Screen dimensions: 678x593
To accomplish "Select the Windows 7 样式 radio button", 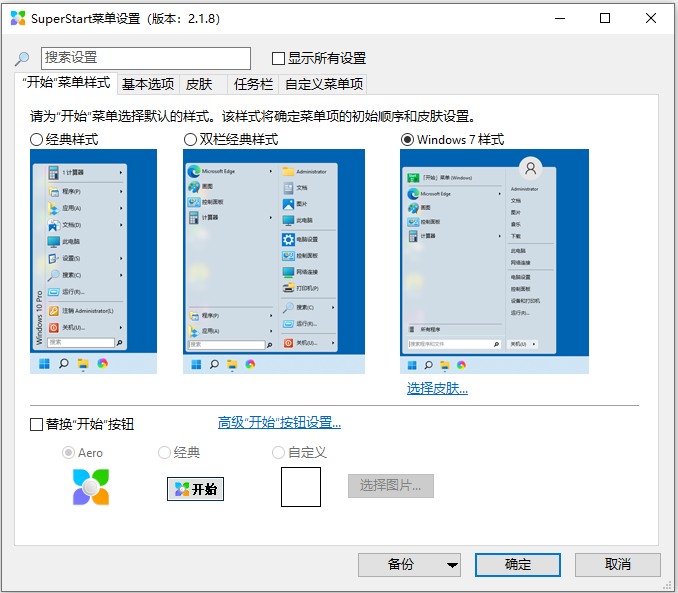I will (407, 140).
